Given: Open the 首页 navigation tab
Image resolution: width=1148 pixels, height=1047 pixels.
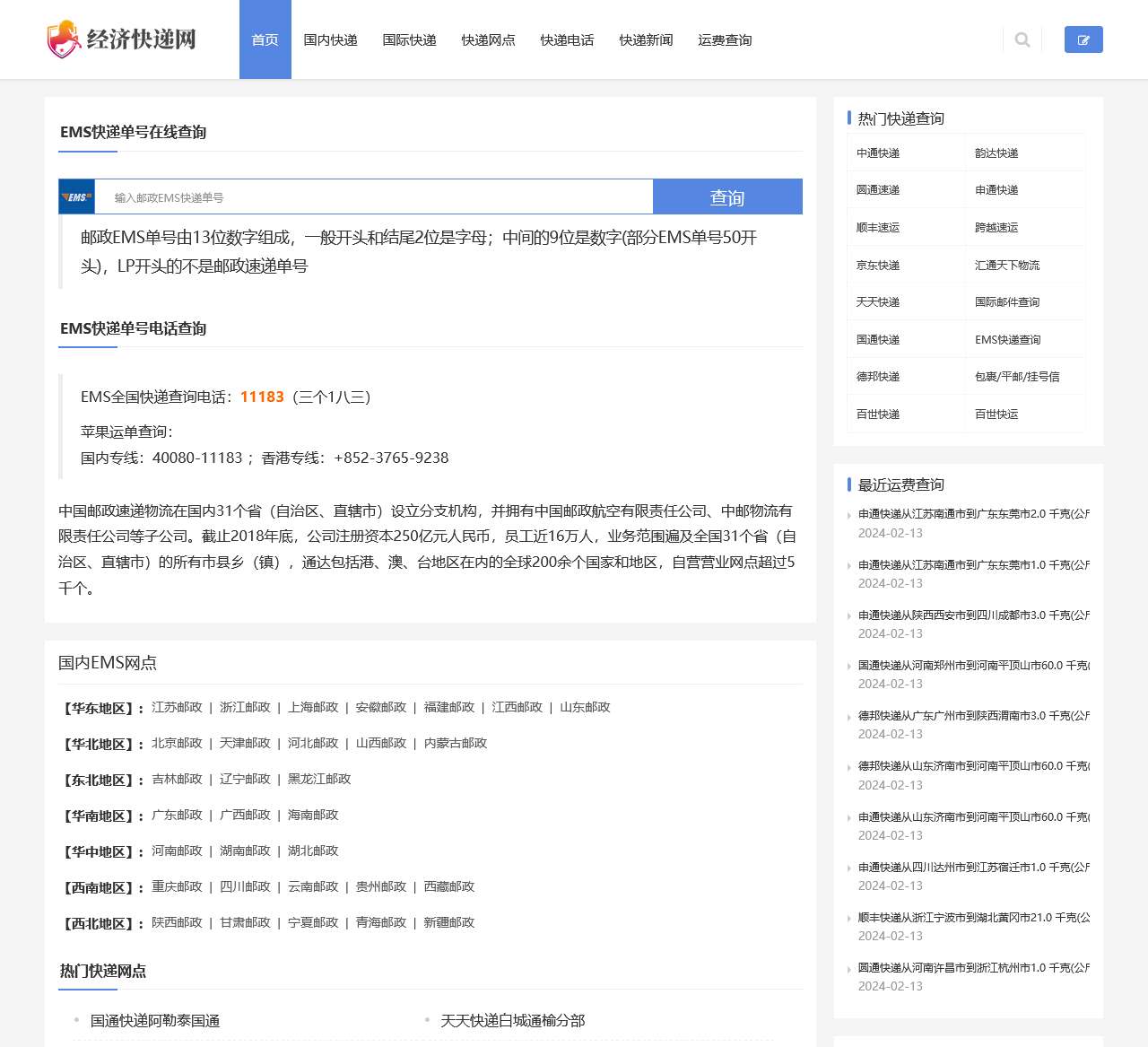Looking at the screenshot, I should click(265, 39).
